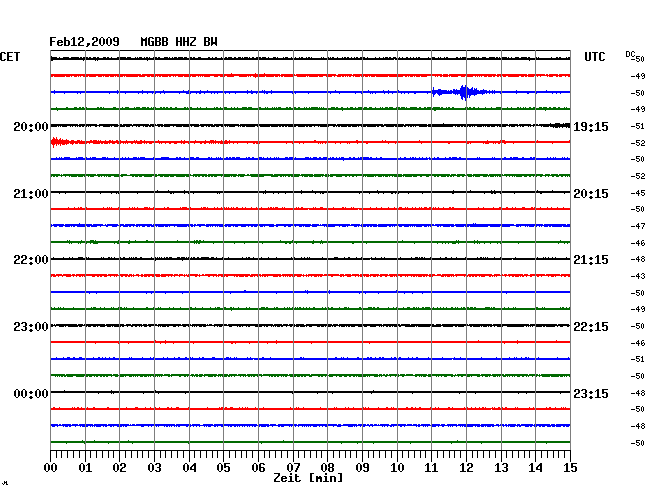
Task: Click the DC value -50 beside 22:15
Action: click(638, 327)
